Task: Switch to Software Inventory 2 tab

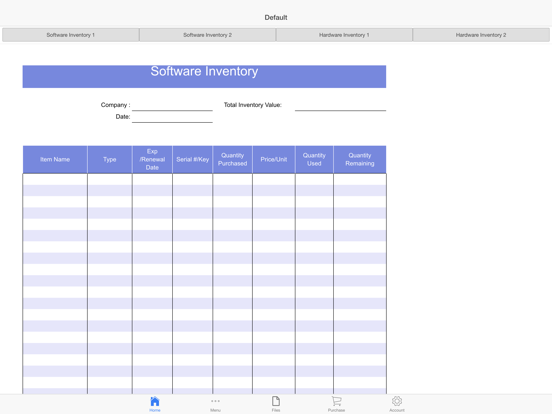Action: 208,35
